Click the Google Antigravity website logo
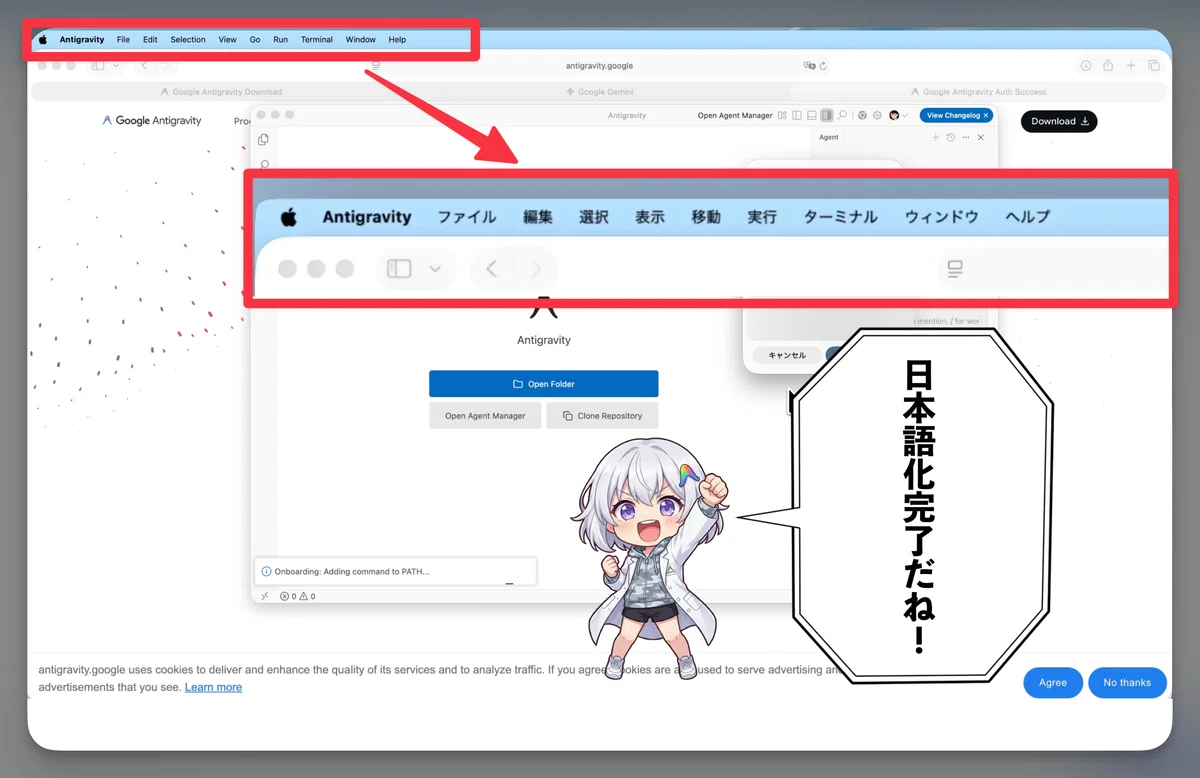1200x778 pixels. 152,121
